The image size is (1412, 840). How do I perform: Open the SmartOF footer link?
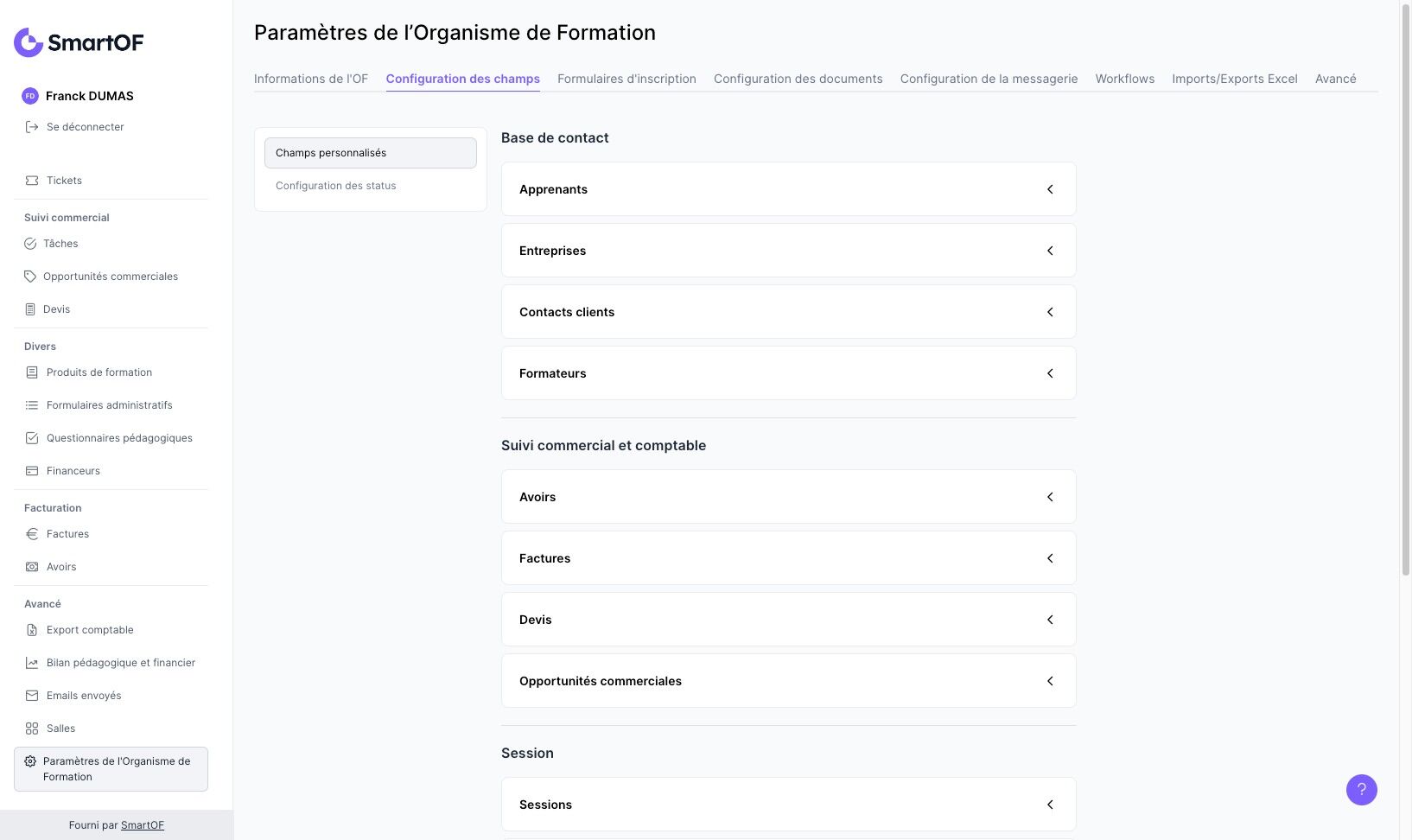point(143,825)
